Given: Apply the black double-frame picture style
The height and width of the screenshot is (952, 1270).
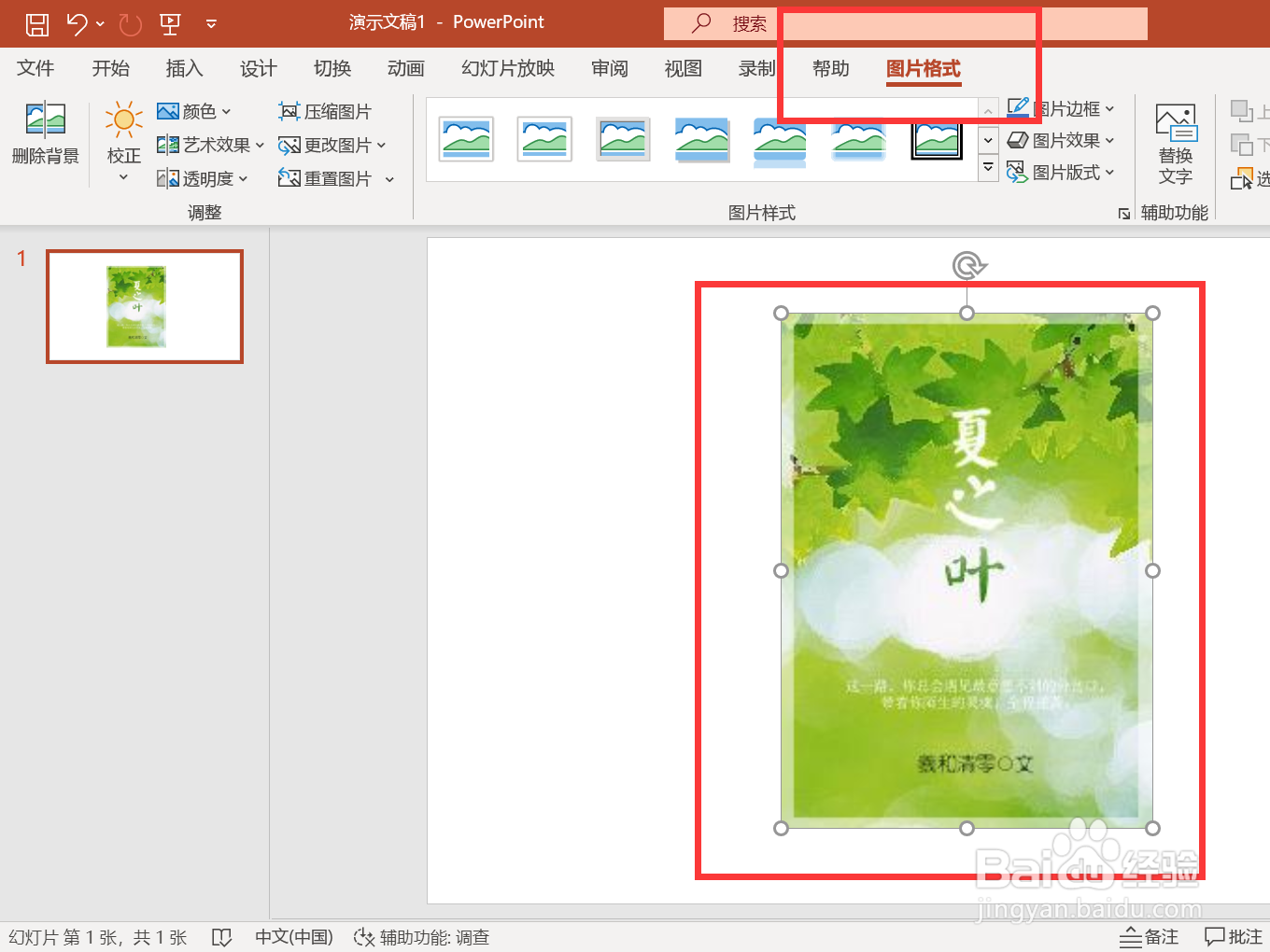Looking at the screenshot, I should (x=937, y=139).
